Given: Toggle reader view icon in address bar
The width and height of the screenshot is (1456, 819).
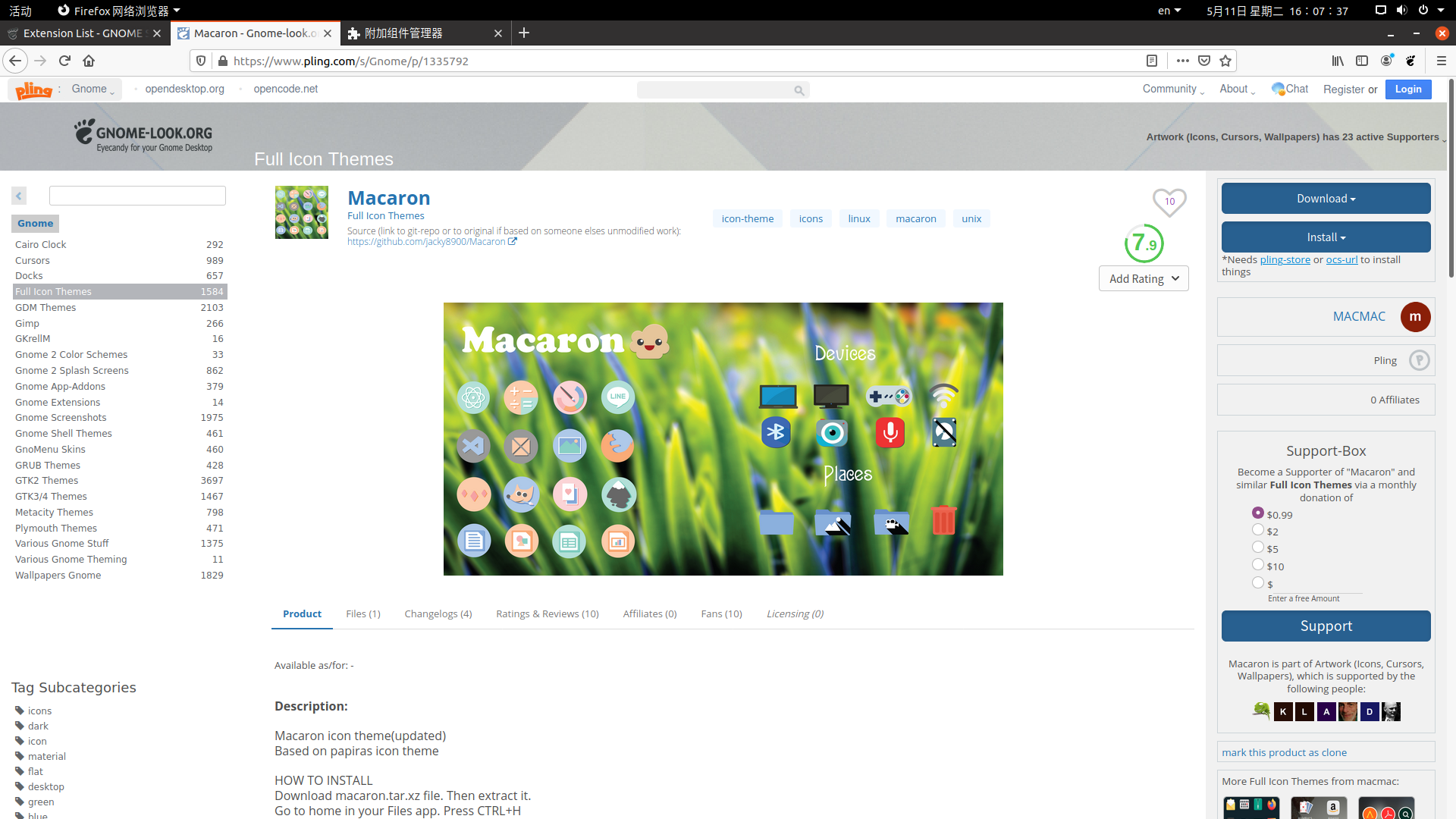Looking at the screenshot, I should pyautogui.click(x=1151, y=61).
